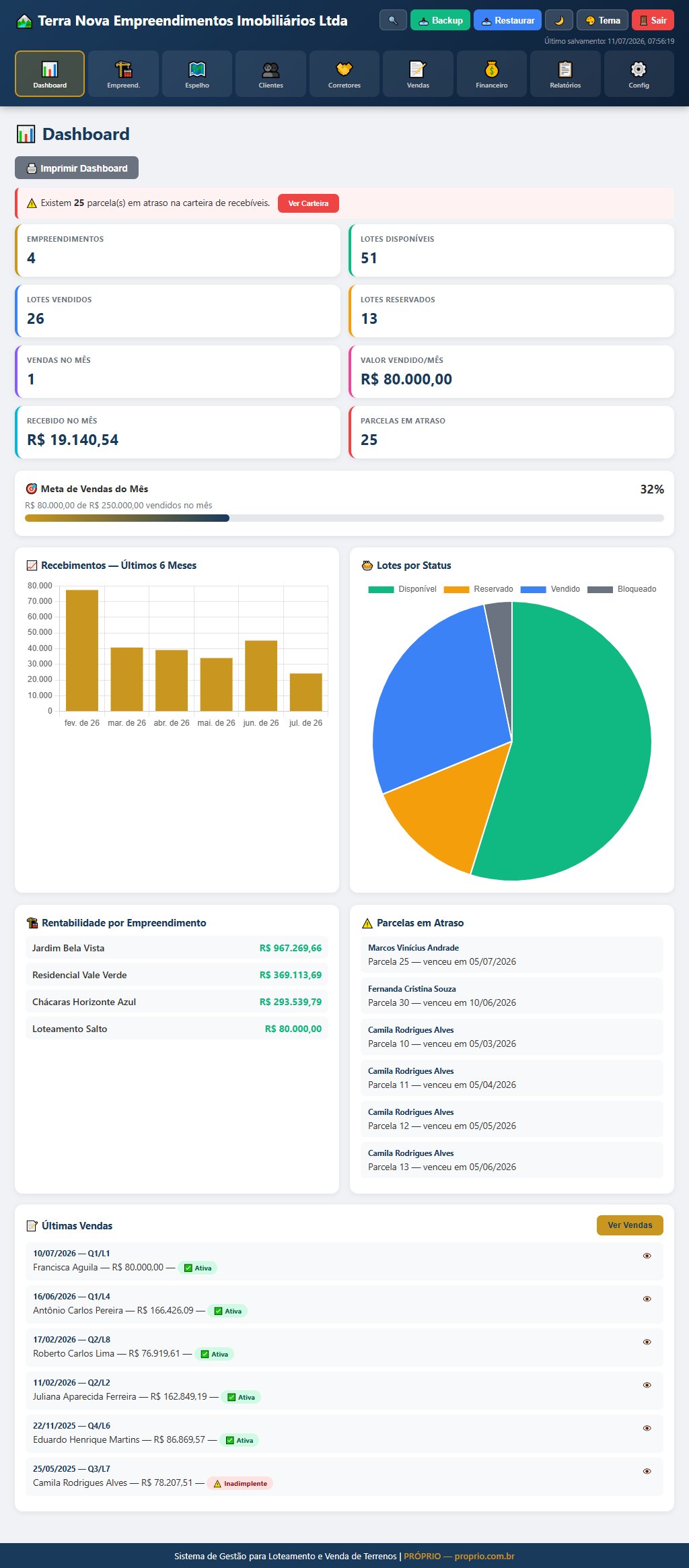View Roberto Carlos Lima sale eye icon
This screenshot has height=1568, width=689.
click(x=647, y=1342)
